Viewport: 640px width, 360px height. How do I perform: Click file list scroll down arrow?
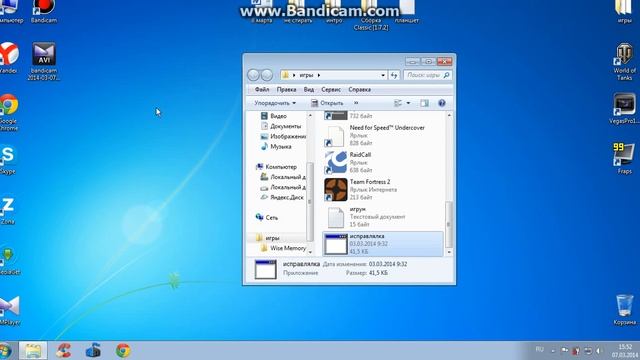point(449,252)
